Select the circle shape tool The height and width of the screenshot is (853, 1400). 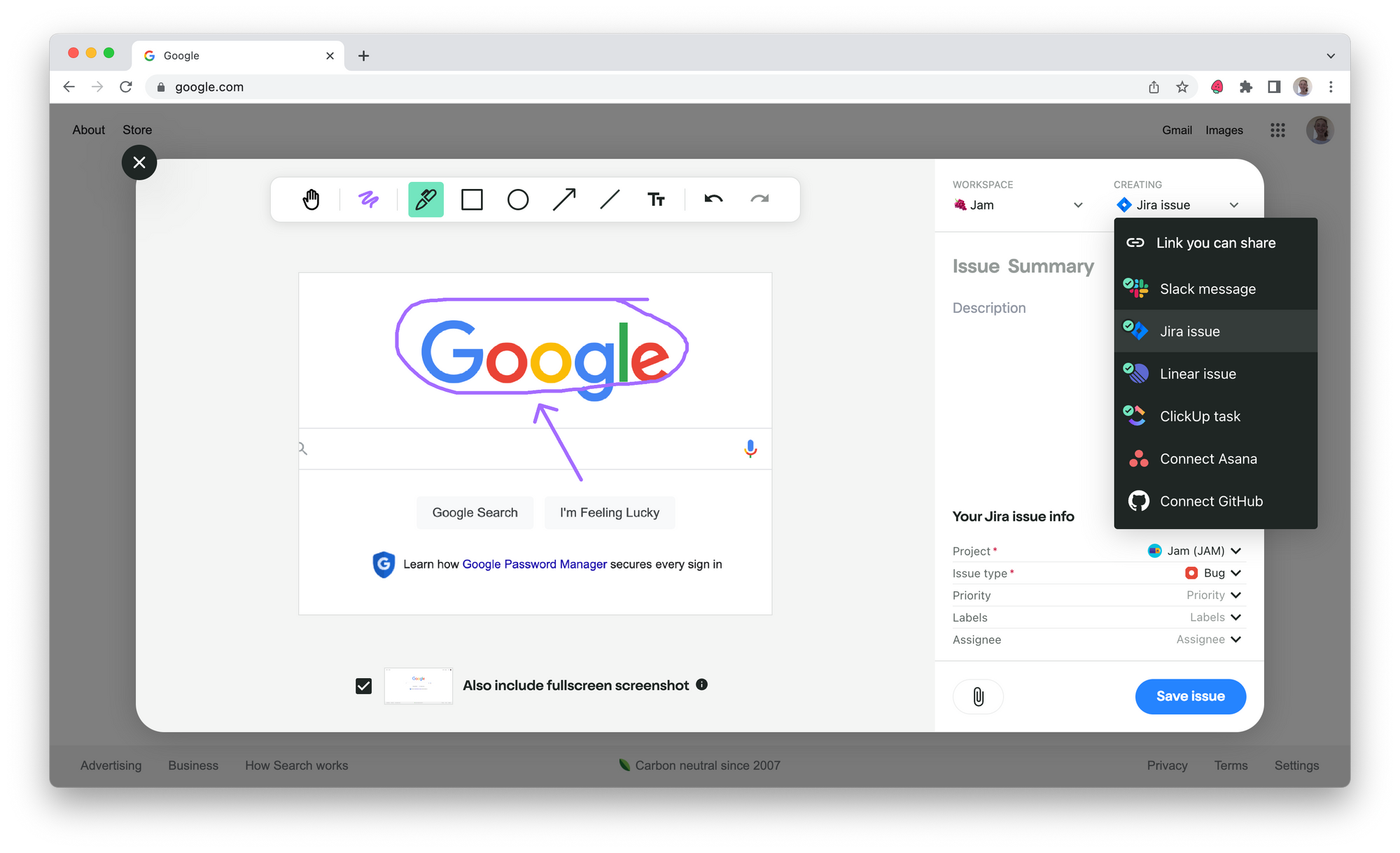(x=518, y=199)
